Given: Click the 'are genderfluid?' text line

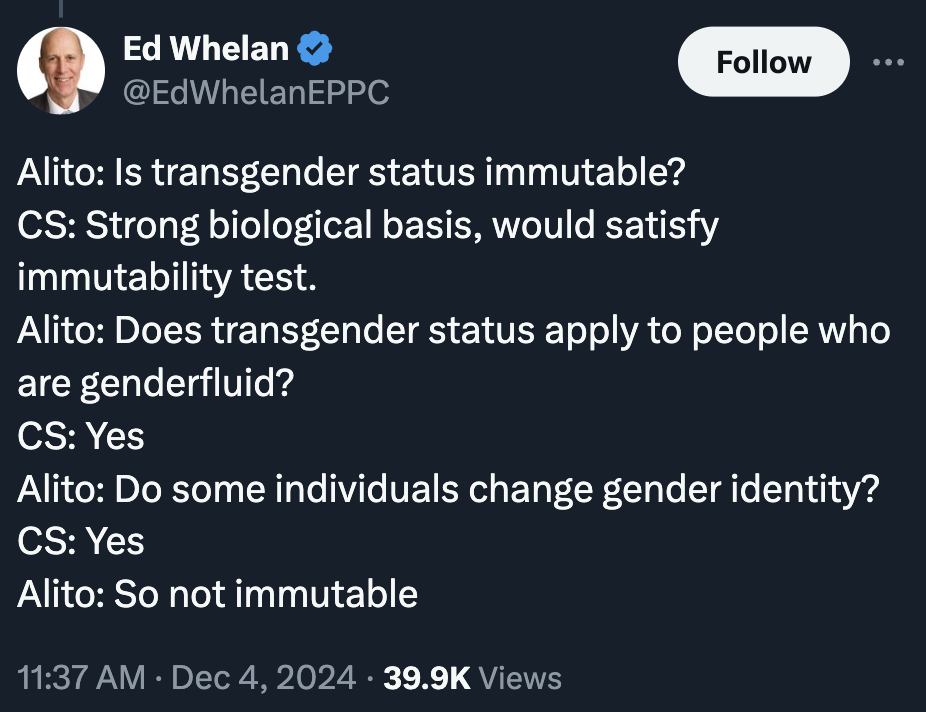Looking at the screenshot, I should [156, 384].
